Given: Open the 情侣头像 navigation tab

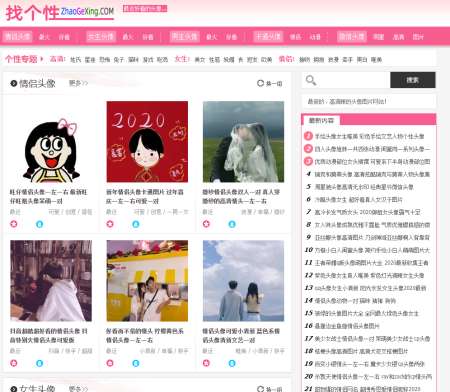Looking at the screenshot, I should pyautogui.click(x=18, y=36).
